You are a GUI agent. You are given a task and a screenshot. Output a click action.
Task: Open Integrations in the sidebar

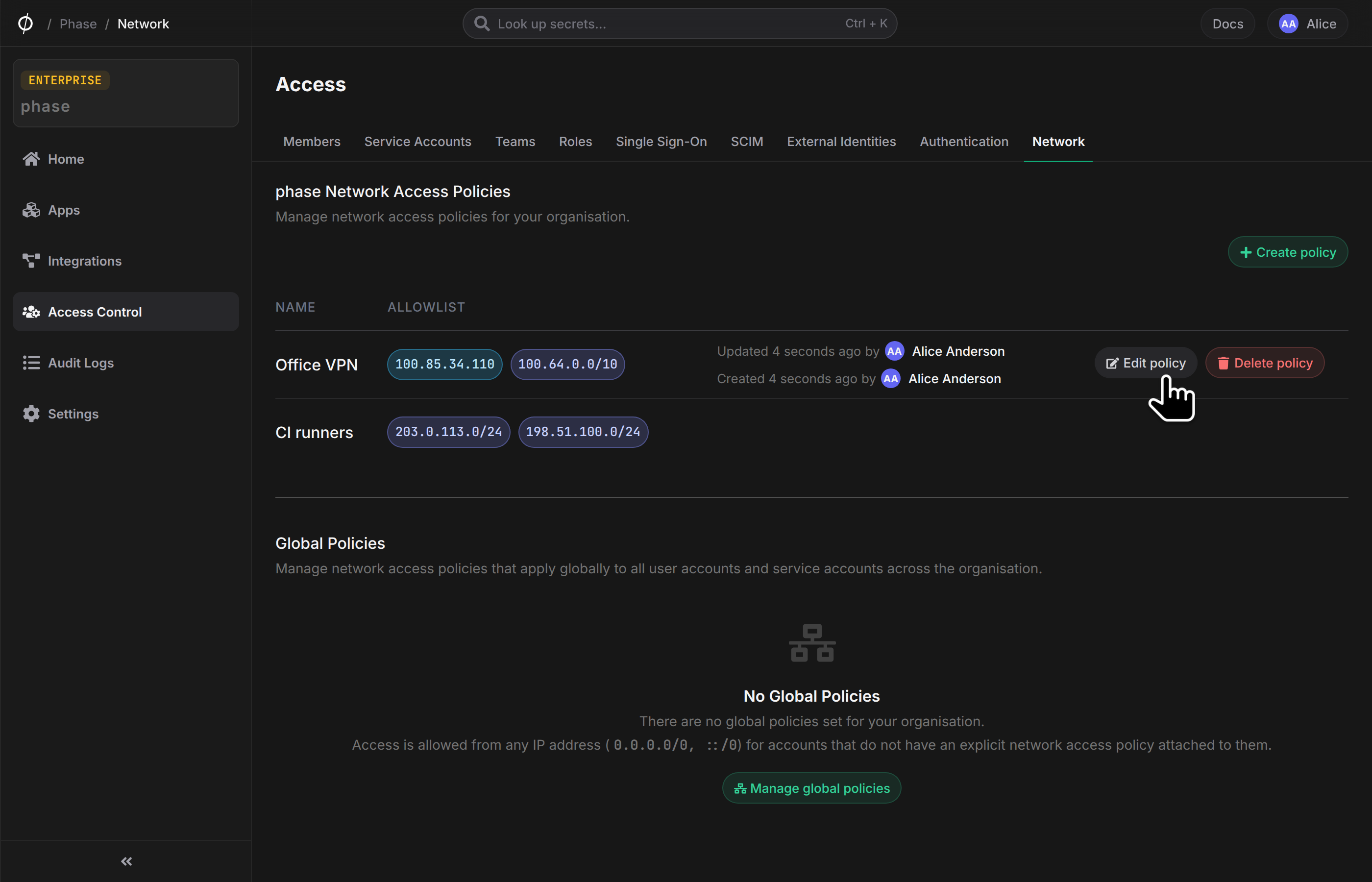125,261
